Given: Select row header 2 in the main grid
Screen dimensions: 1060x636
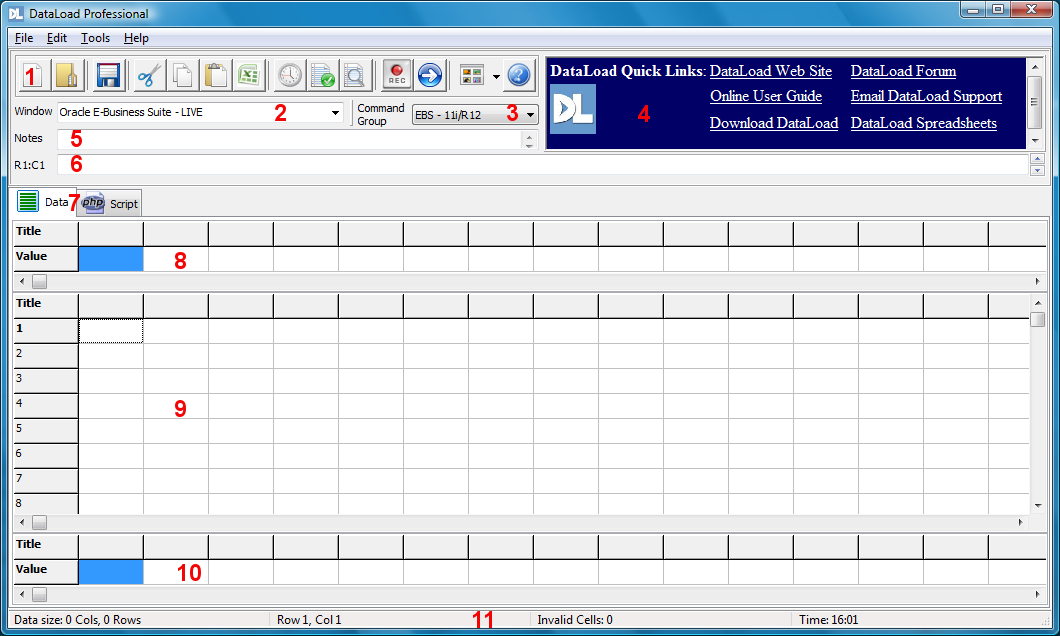Looking at the screenshot, I should coord(46,356).
